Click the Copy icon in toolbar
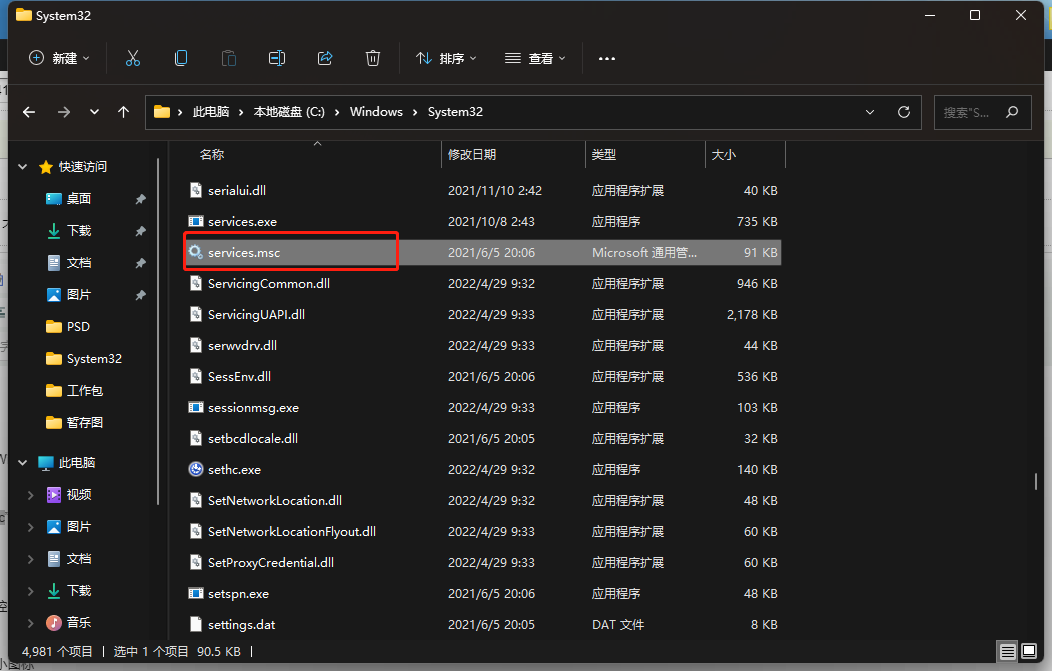Viewport: 1052px width, 671px height. pyautogui.click(x=181, y=58)
